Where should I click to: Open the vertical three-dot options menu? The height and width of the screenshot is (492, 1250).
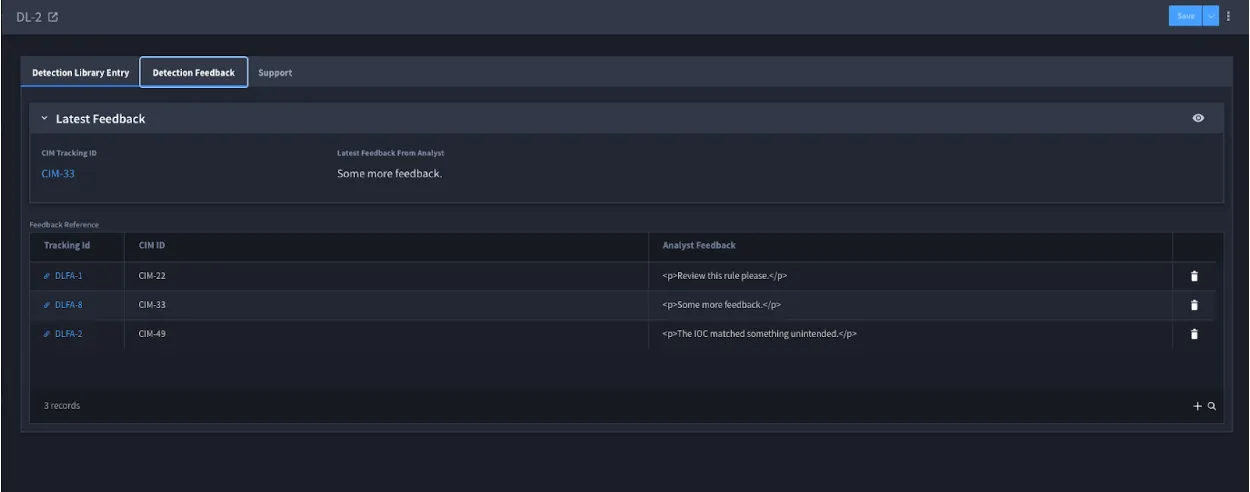(1229, 16)
